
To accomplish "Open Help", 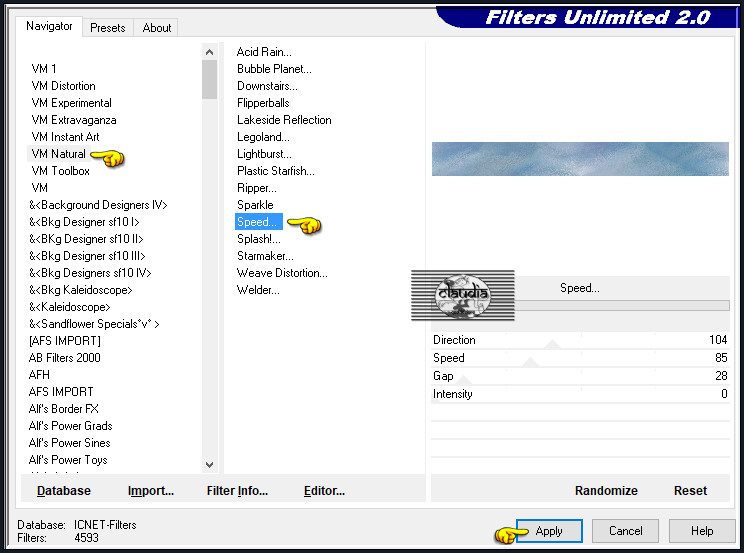I will 702,531.
